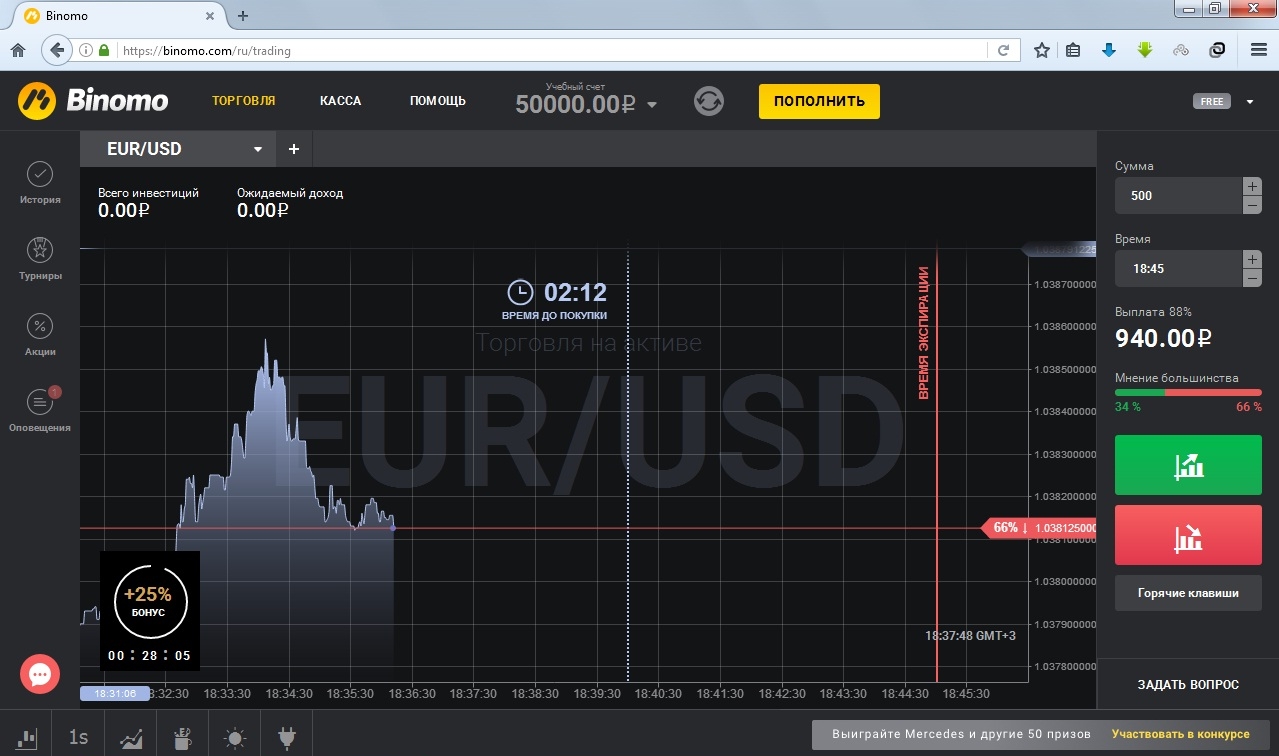This screenshot has height=756, width=1279.
Task: Click the Binomo logo
Action: click(x=93, y=100)
